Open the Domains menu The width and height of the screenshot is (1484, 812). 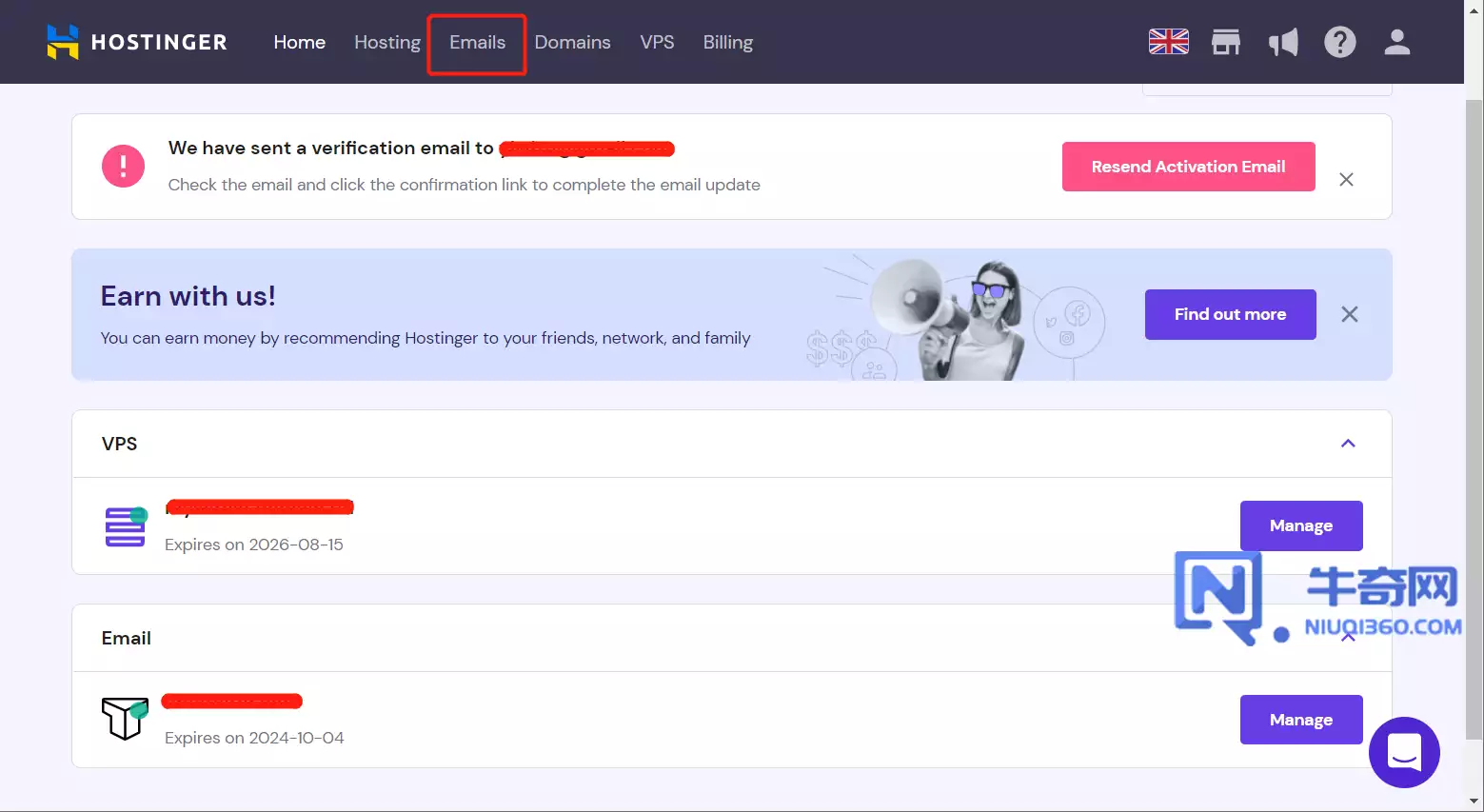coord(572,42)
